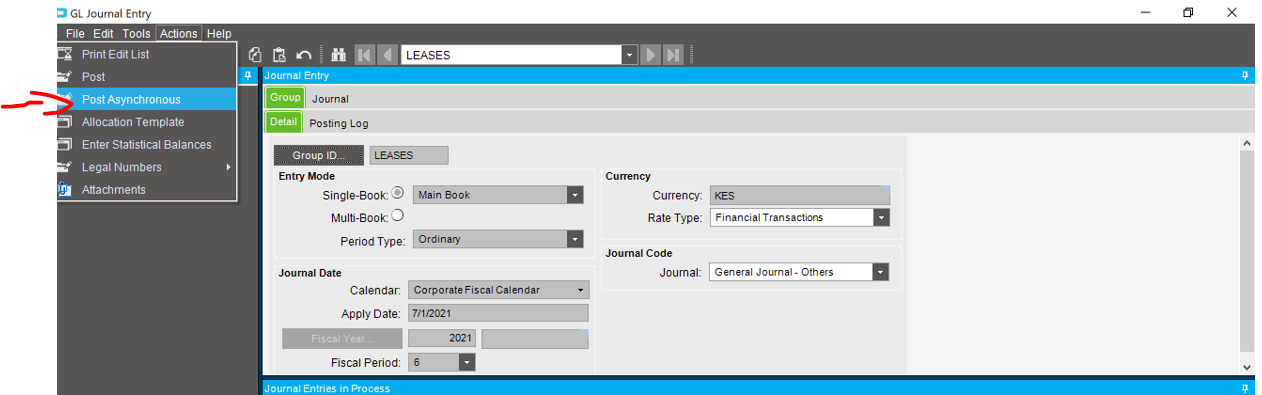Go to previous record arrow button
This screenshot has height=395, width=1262.
[x=387, y=55]
